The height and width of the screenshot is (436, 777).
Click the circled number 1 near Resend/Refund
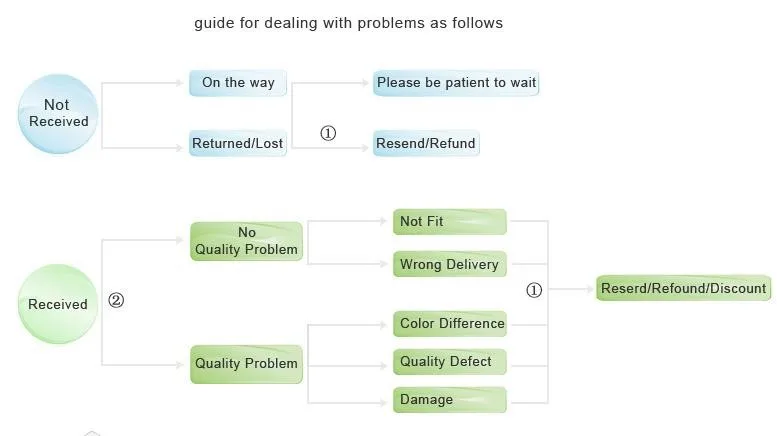pyautogui.click(x=328, y=133)
